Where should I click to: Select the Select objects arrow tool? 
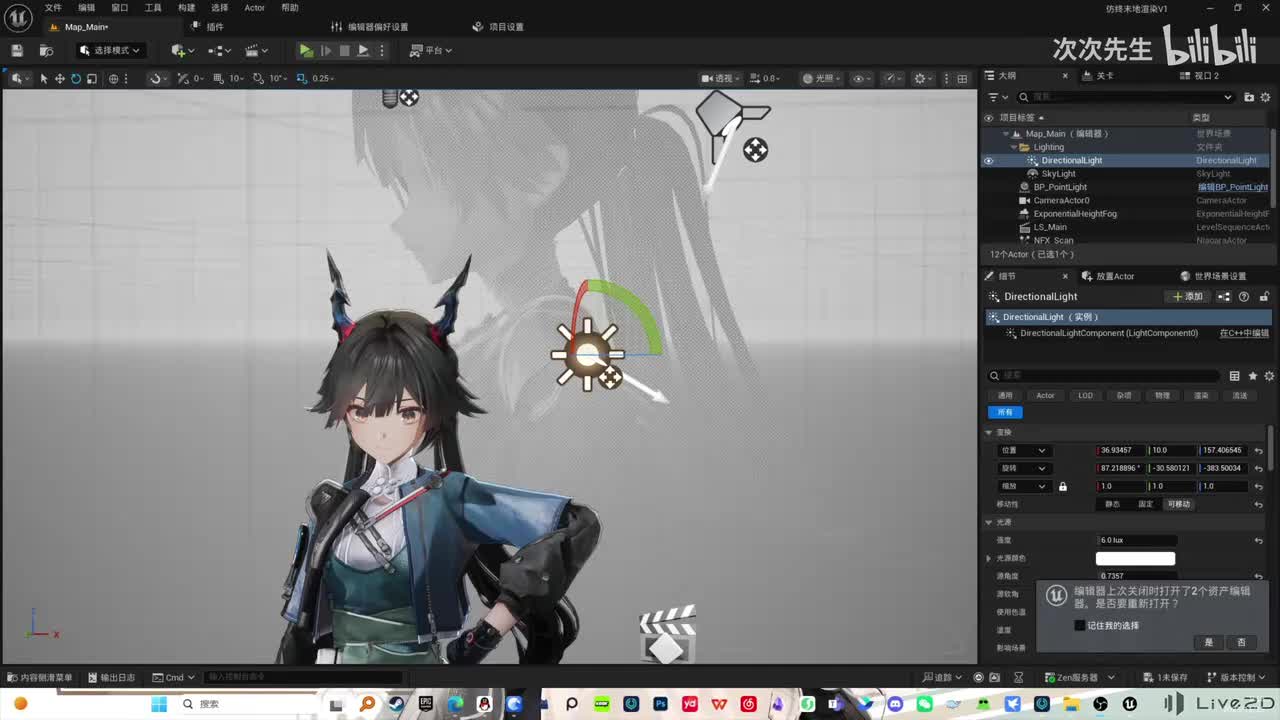coord(44,78)
